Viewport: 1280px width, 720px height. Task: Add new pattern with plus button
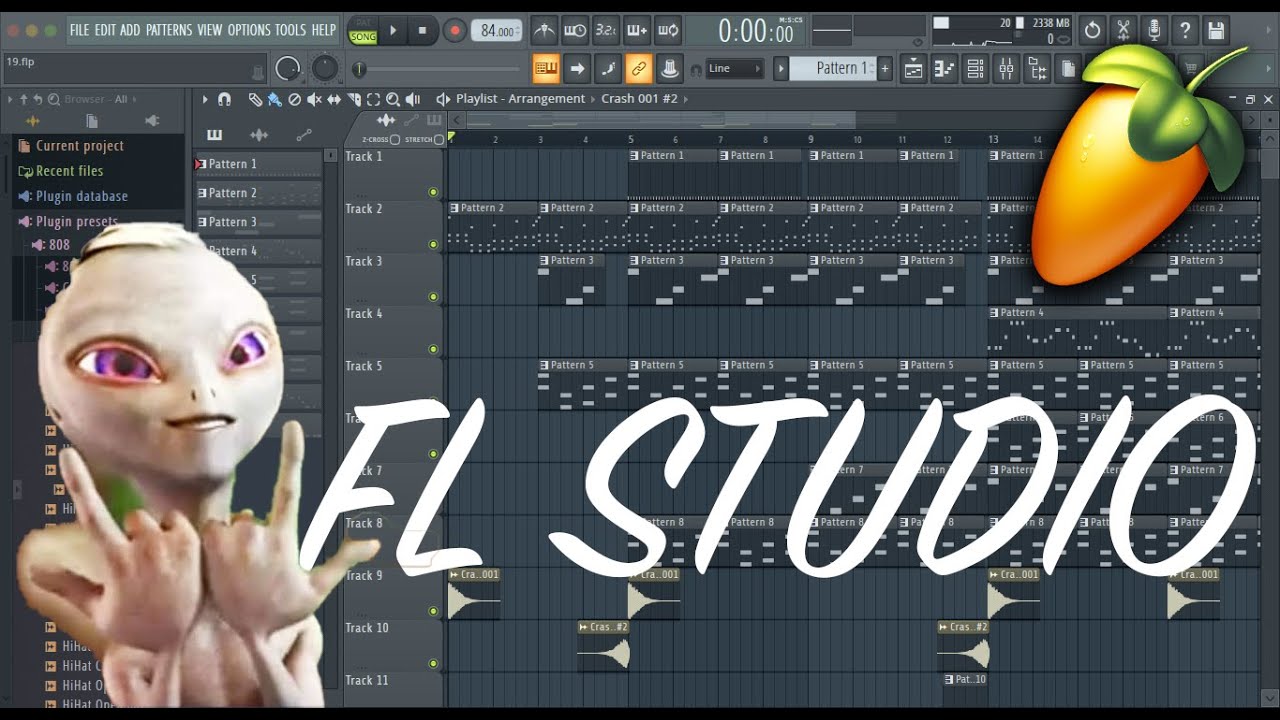point(885,69)
